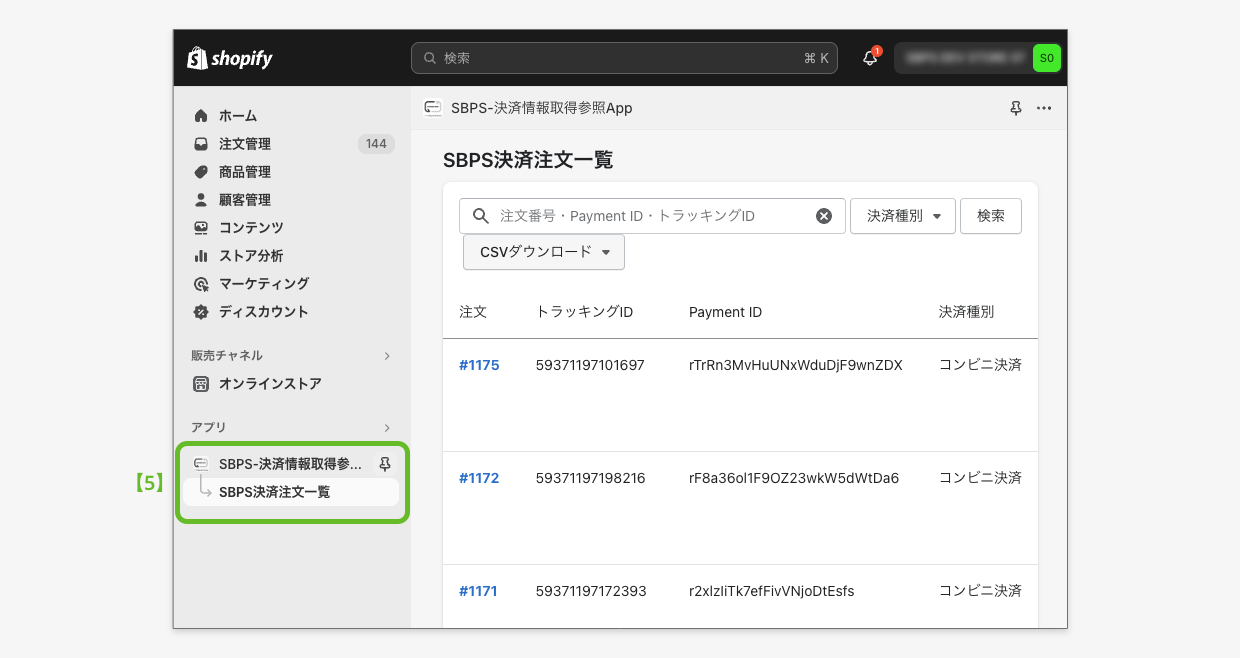Click tracking ID 59371197198216
This screenshot has height=658, width=1240.
590,478
